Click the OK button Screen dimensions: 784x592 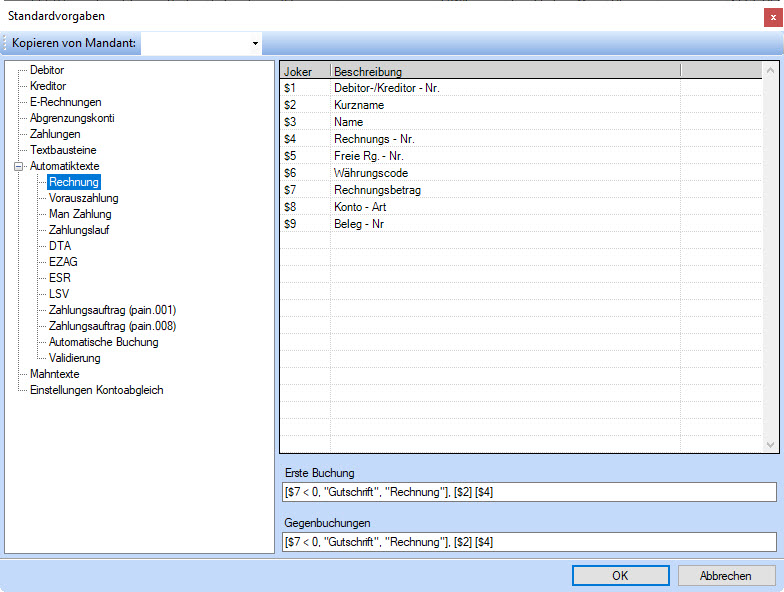(620, 576)
